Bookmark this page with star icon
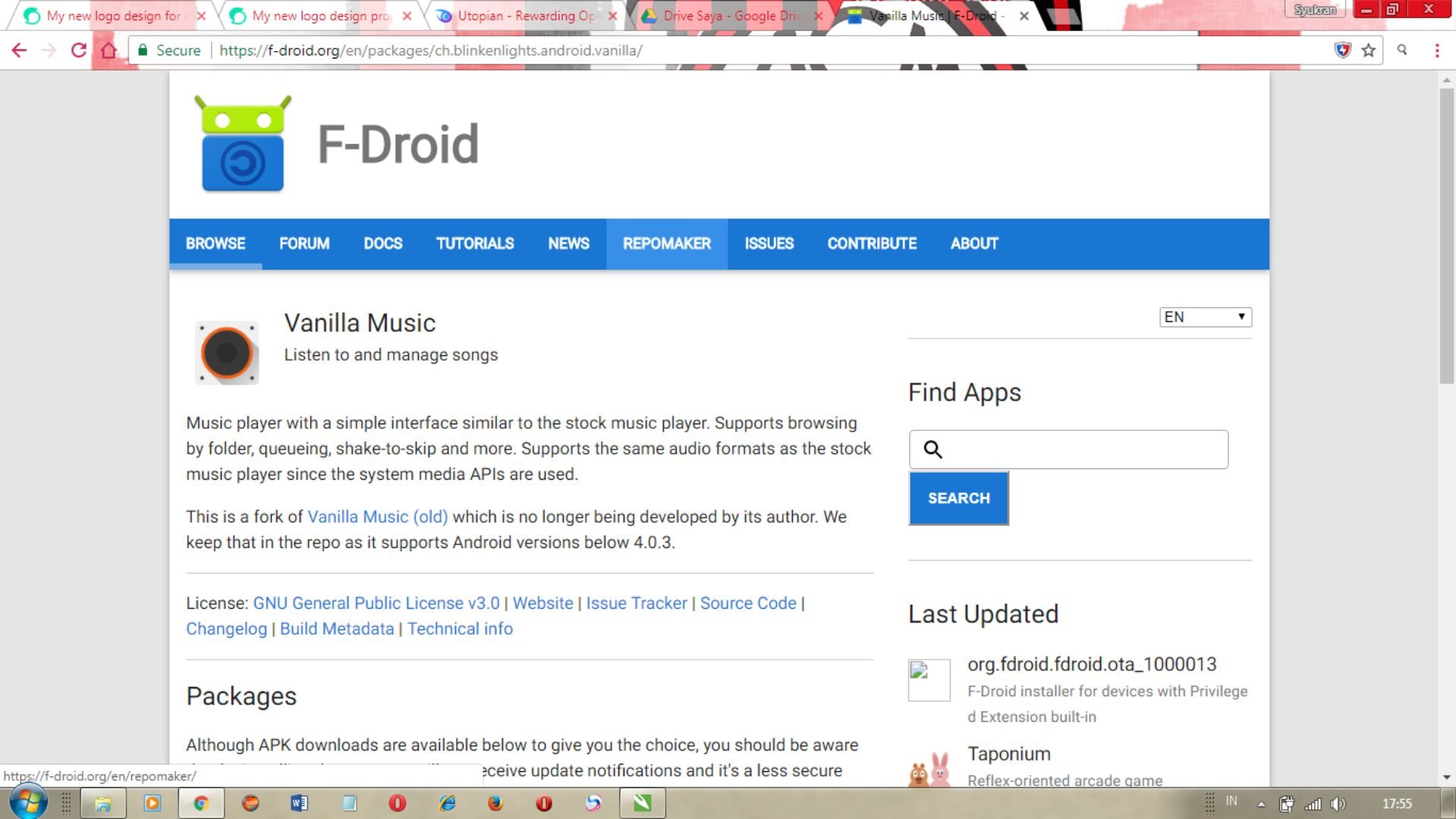The width and height of the screenshot is (1456, 819). pyautogui.click(x=1369, y=50)
